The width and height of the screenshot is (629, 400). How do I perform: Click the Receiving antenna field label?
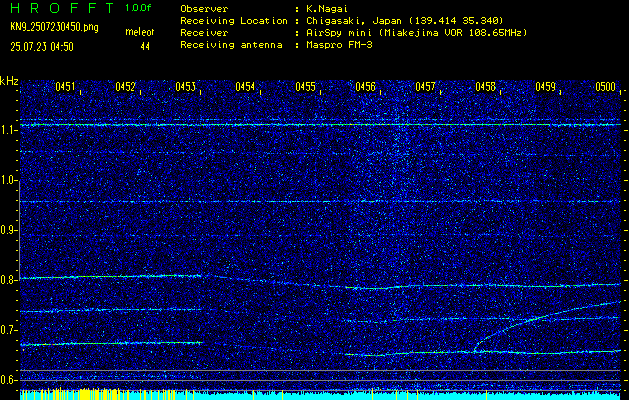[231, 45]
